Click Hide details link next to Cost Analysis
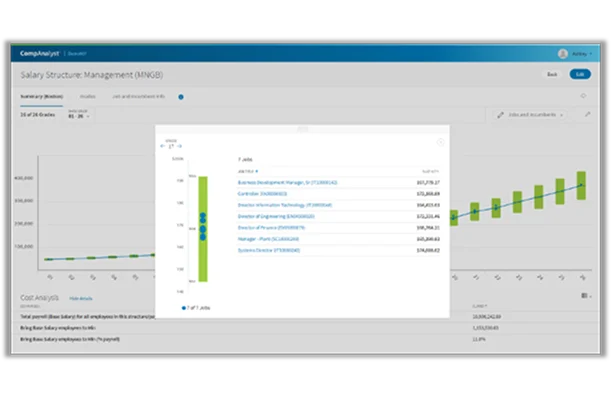 81,299
